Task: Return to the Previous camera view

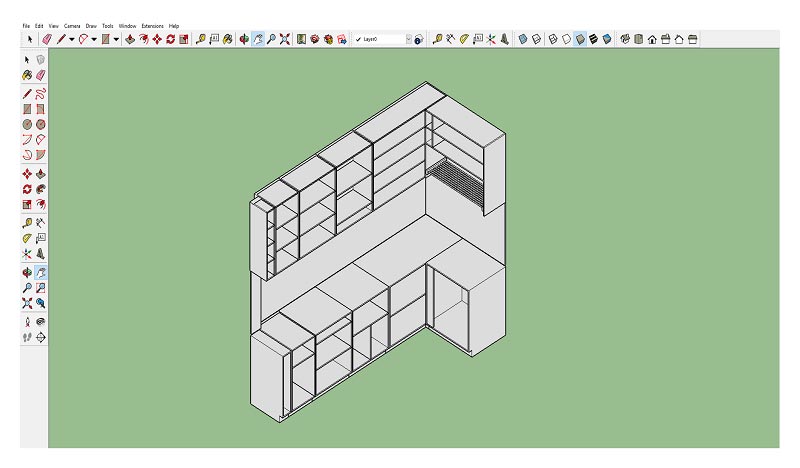Action: [40, 303]
